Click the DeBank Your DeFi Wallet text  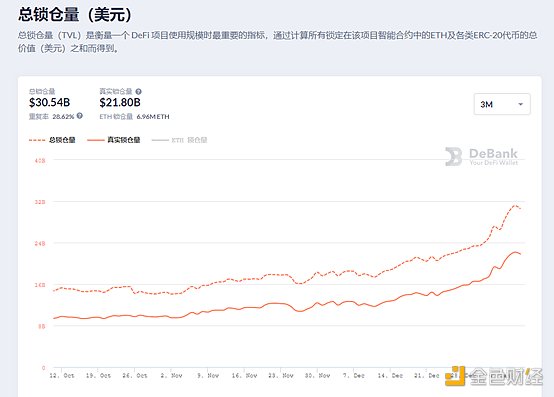pos(493,156)
